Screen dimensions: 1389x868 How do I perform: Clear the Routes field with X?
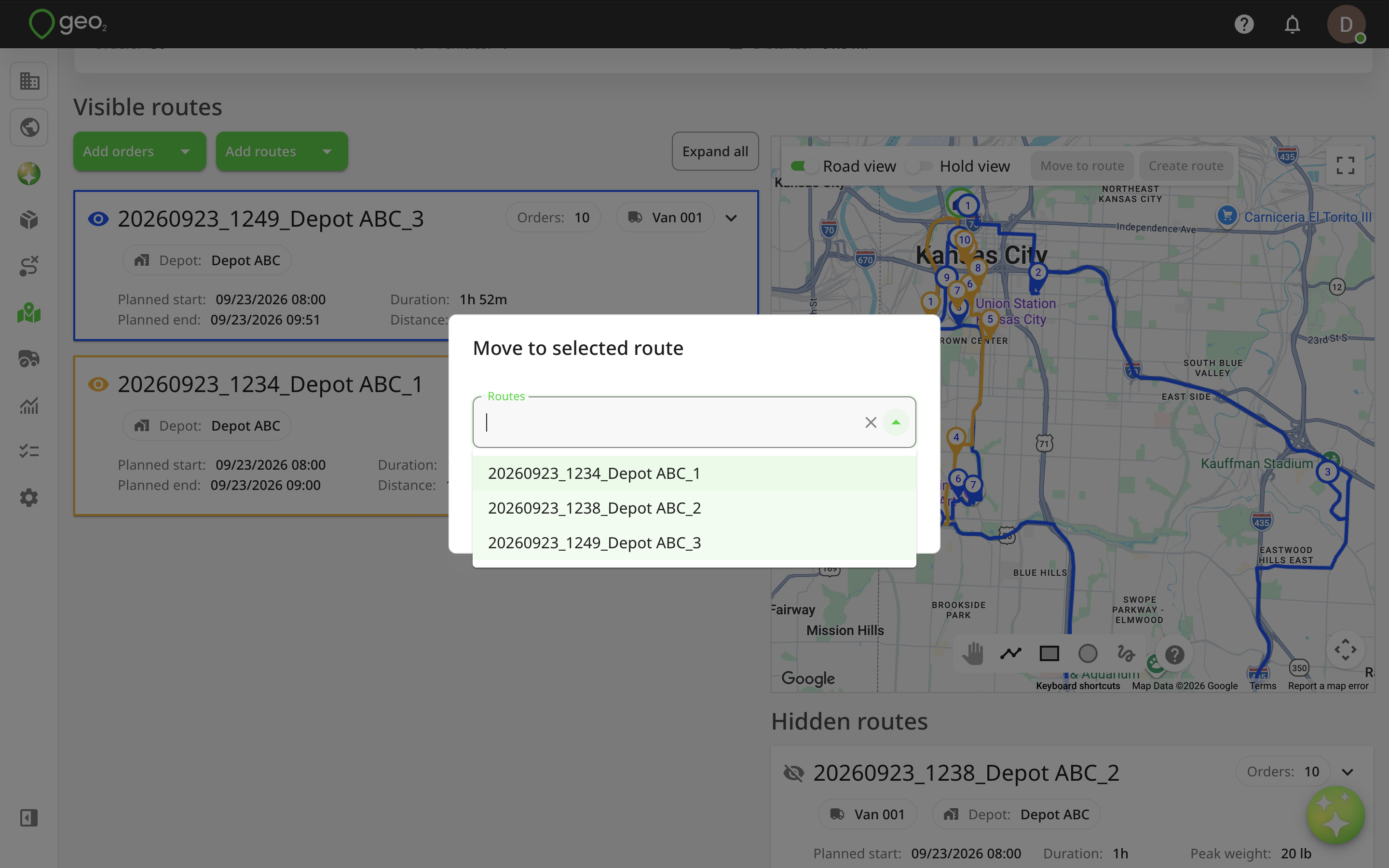pyautogui.click(x=871, y=422)
